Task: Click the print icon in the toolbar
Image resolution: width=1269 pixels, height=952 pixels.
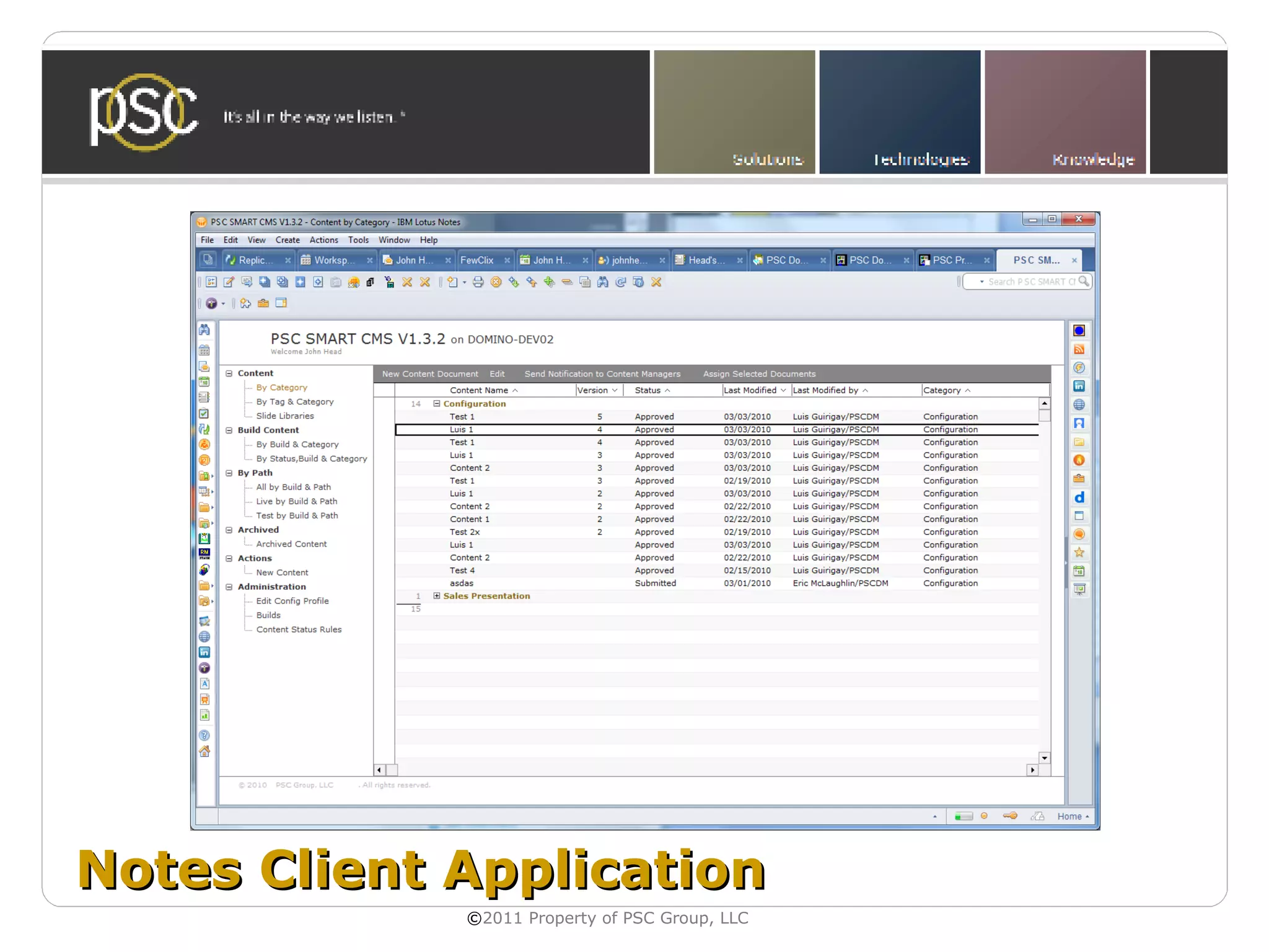Action: coord(478,282)
